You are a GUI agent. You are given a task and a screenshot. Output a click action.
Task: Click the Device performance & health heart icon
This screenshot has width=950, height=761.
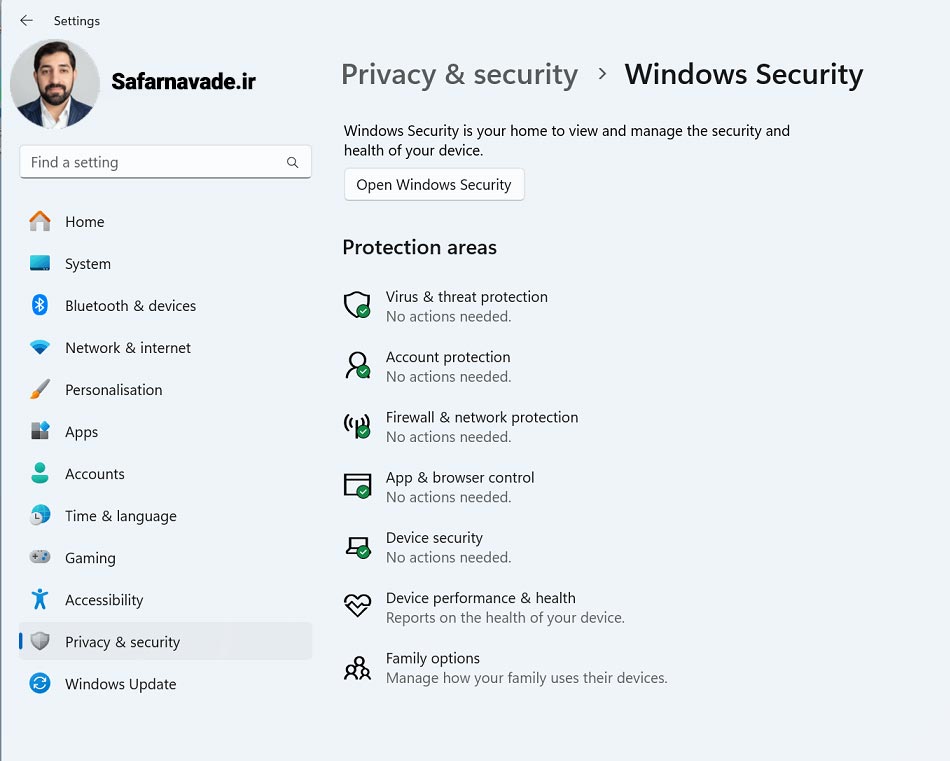point(357,606)
